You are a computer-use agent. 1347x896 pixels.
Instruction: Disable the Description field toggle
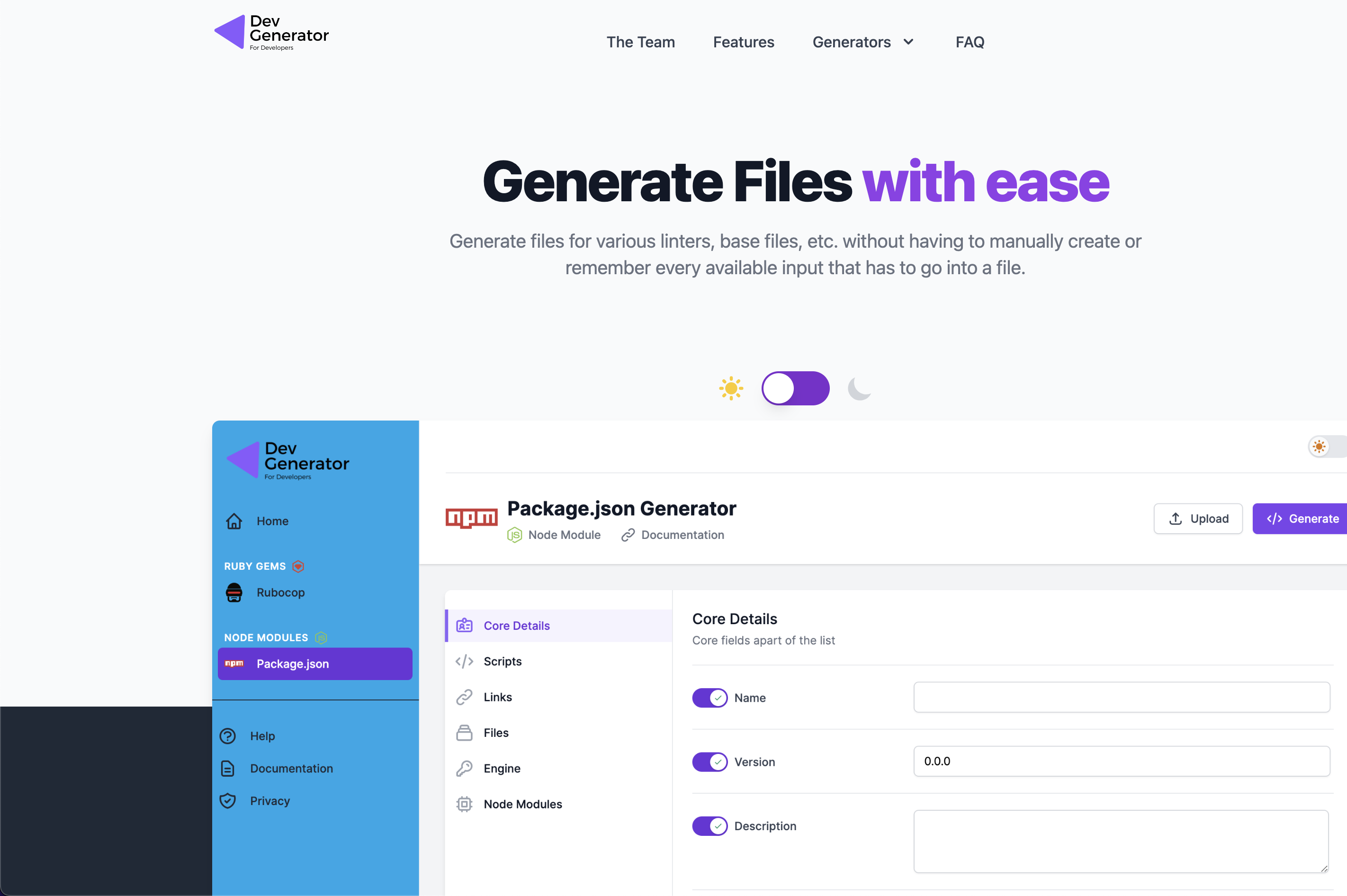click(x=710, y=826)
